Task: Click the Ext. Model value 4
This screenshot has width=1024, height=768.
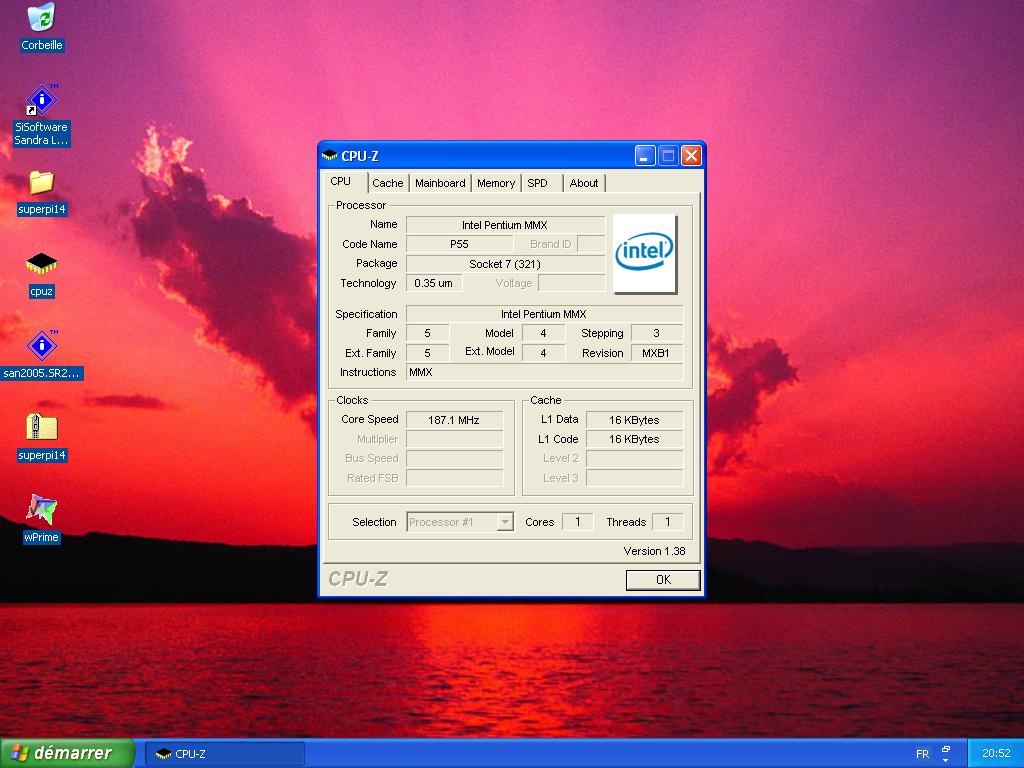Action: click(x=543, y=353)
